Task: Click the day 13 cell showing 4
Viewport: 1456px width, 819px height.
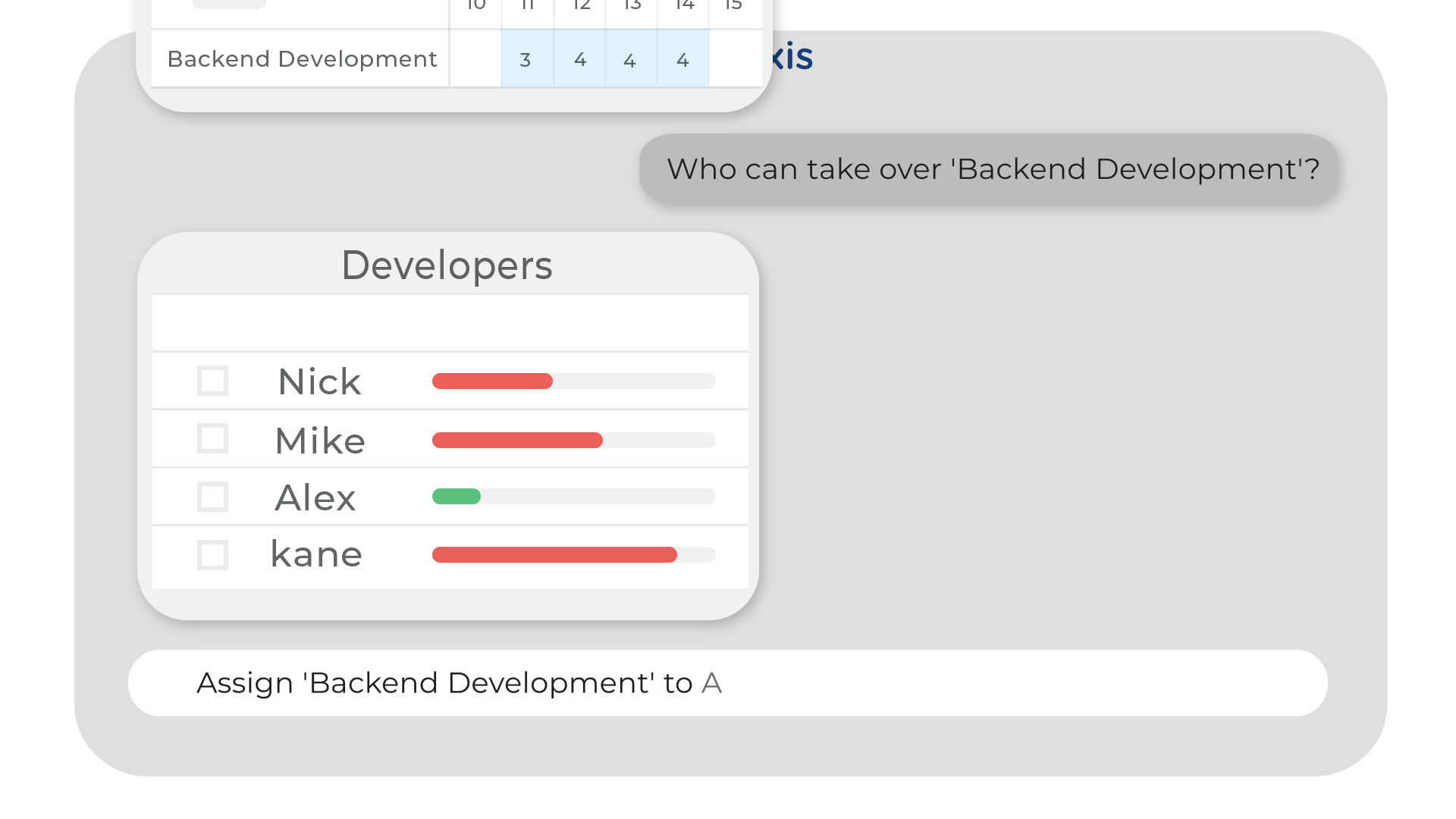Action: click(x=630, y=59)
